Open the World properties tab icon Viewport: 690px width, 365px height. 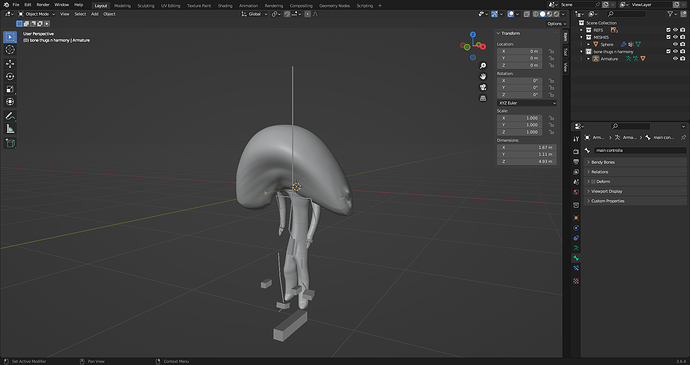tap(576, 192)
